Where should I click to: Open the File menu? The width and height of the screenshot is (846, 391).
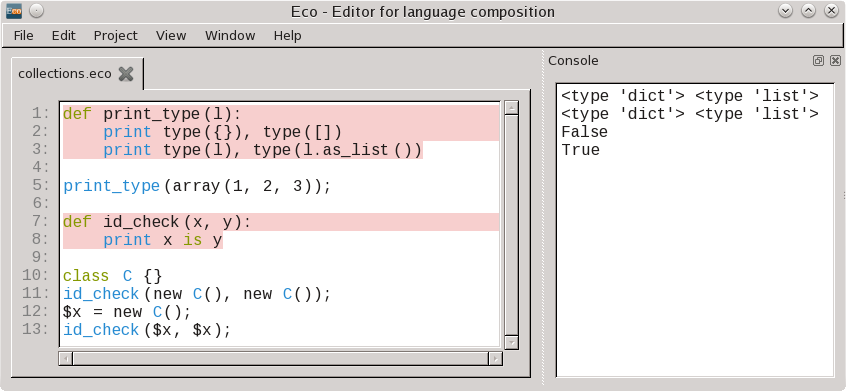click(23, 36)
